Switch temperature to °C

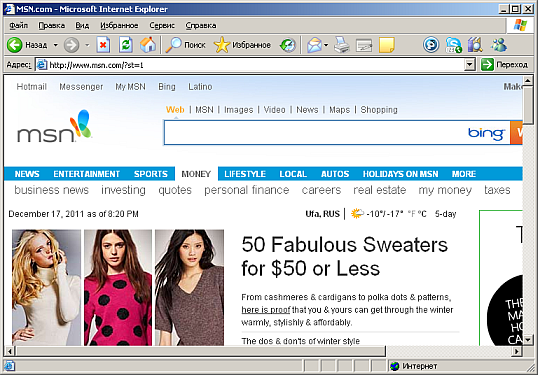(x=422, y=214)
